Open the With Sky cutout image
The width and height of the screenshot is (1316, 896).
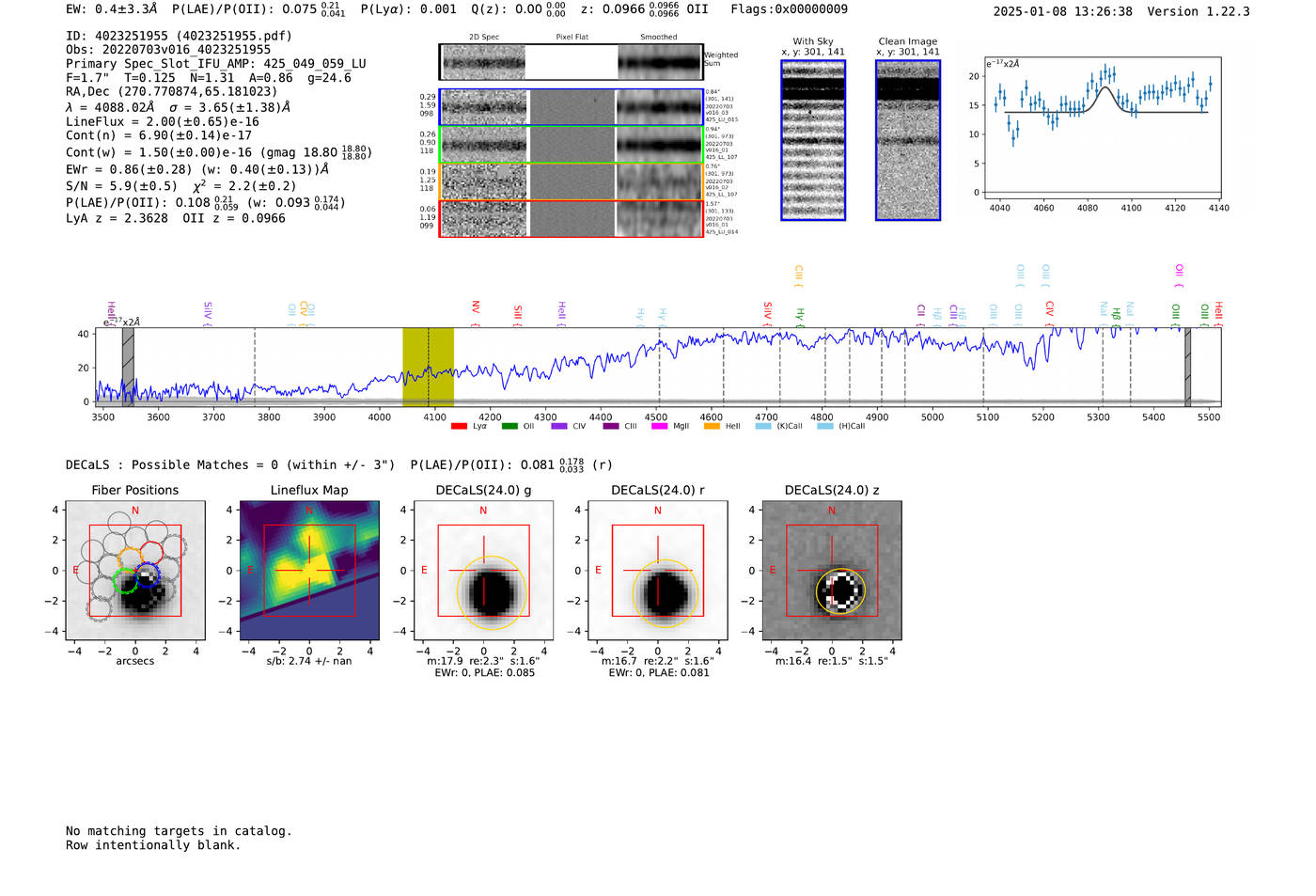click(813, 140)
